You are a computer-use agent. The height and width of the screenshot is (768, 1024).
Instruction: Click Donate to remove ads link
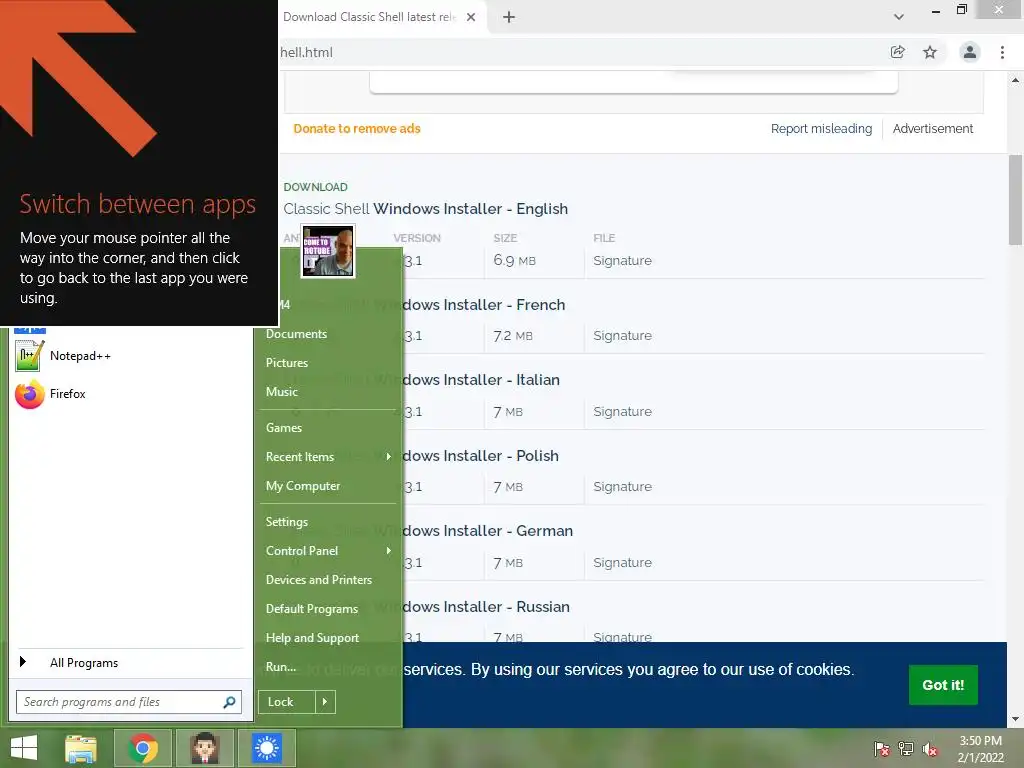click(x=357, y=129)
